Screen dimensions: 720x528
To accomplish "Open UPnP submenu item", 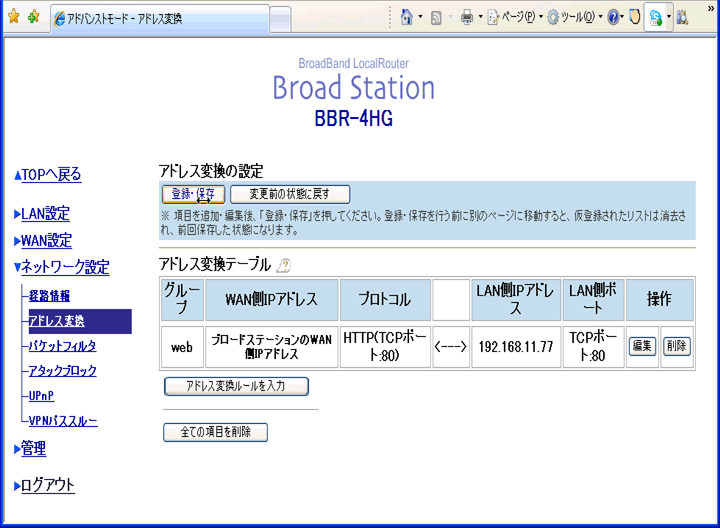I will tap(41, 395).
